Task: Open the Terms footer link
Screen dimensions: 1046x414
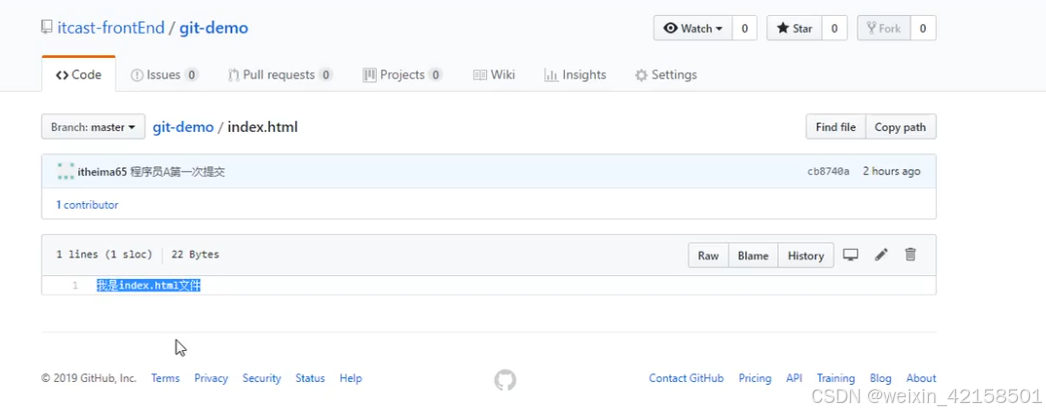Action: coord(165,378)
